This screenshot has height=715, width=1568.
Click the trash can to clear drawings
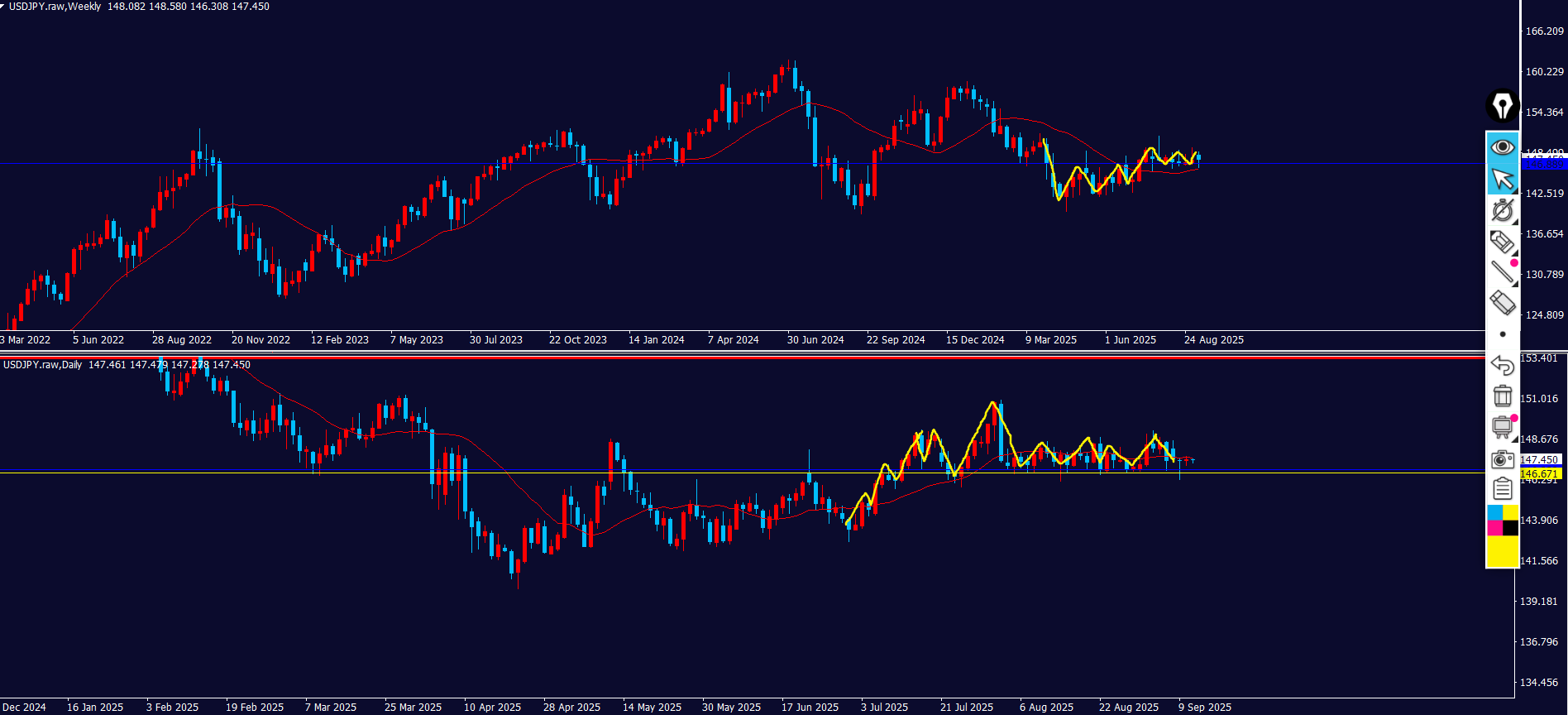1502,396
